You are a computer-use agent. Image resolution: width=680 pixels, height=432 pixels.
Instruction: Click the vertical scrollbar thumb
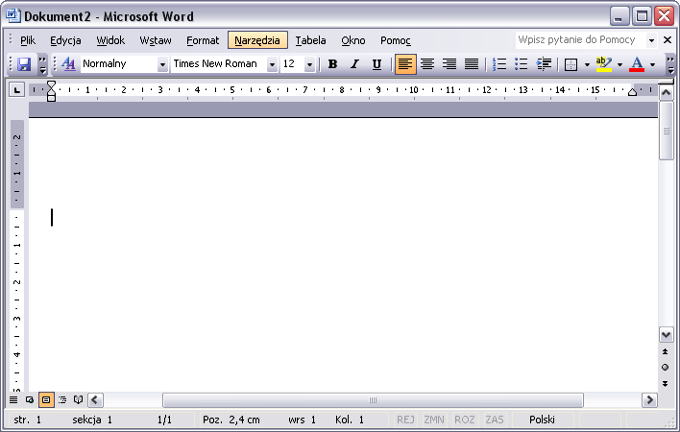(666, 131)
